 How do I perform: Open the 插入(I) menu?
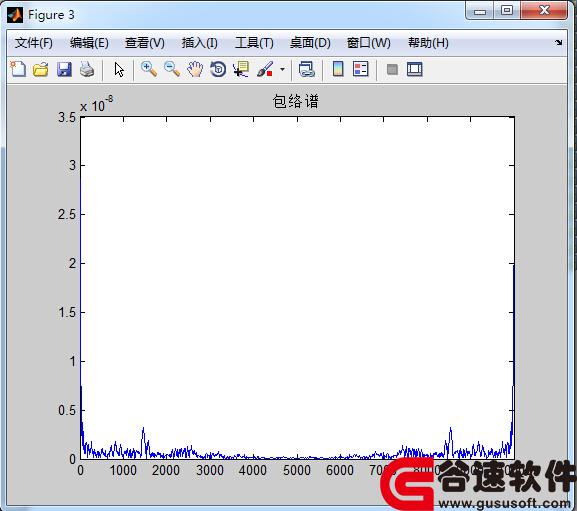(x=199, y=43)
